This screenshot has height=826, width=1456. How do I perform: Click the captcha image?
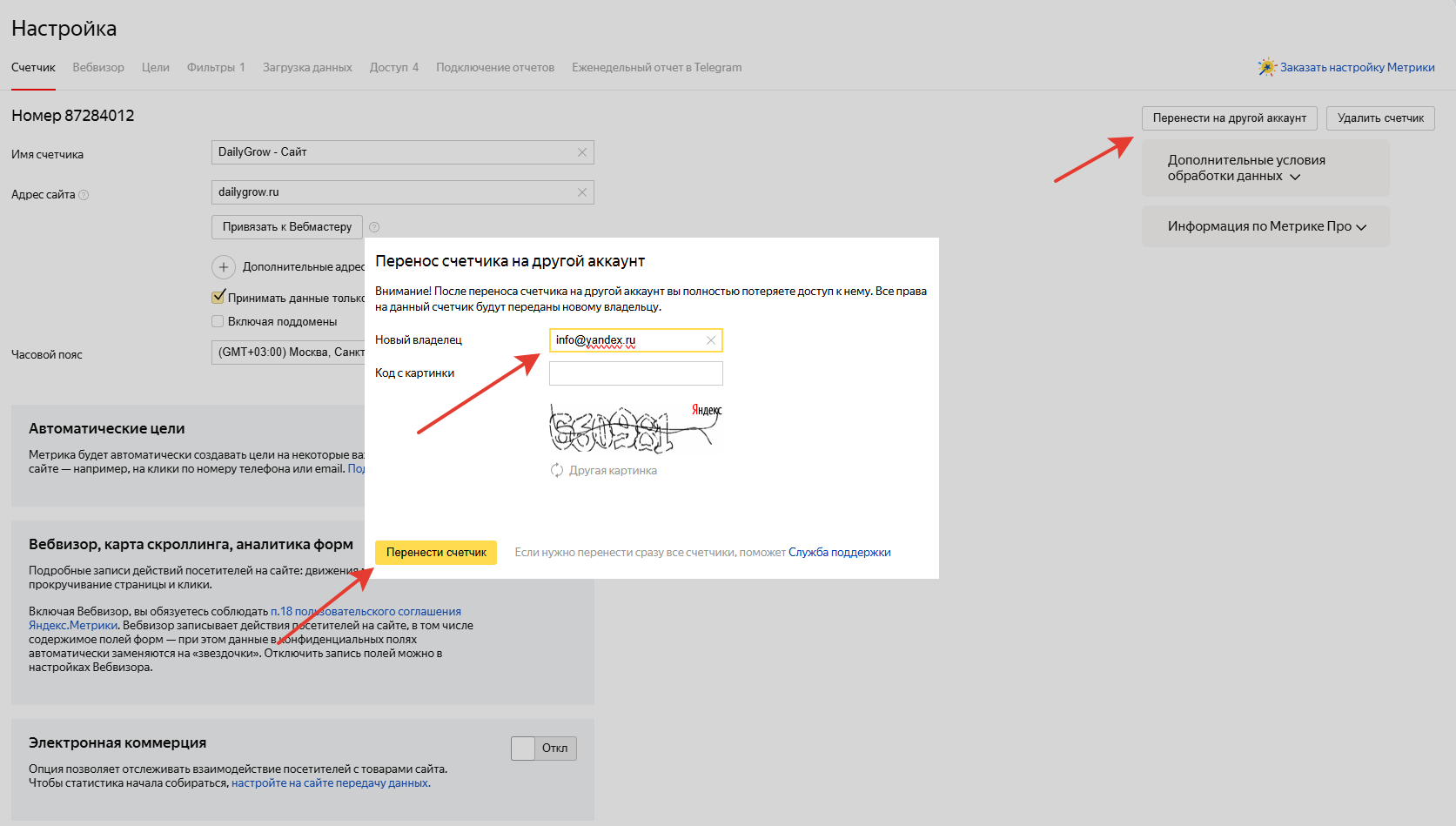click(636, 427)
